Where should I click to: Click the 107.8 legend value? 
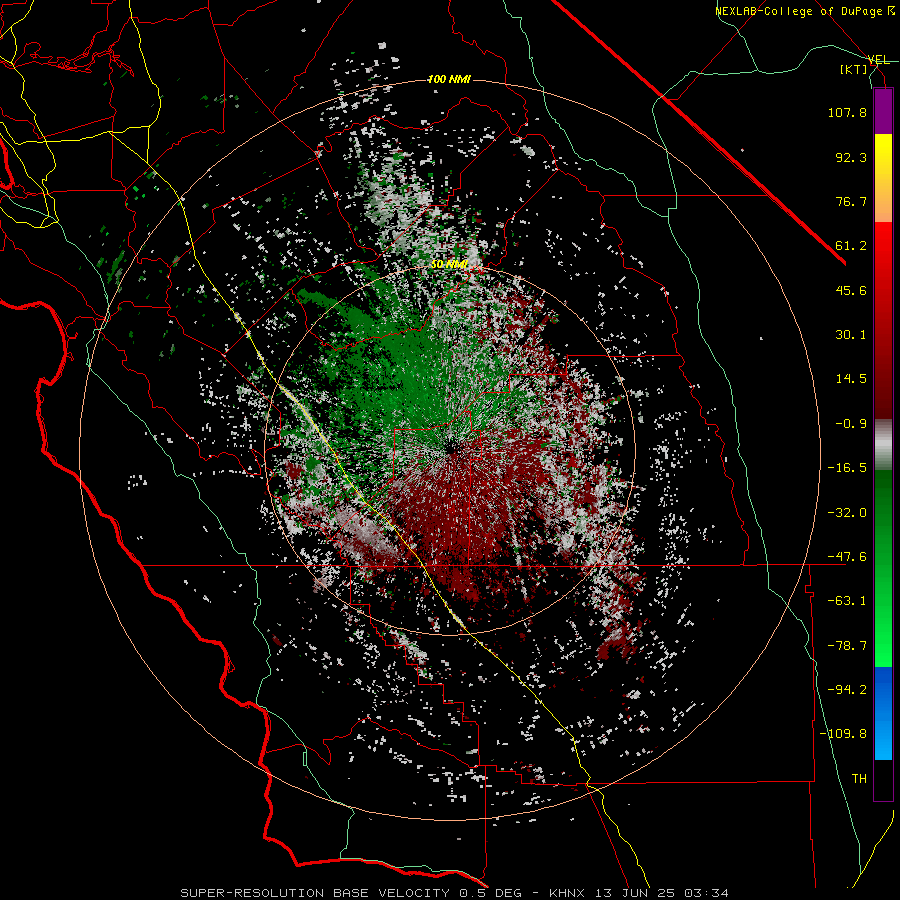pos(847,112)
